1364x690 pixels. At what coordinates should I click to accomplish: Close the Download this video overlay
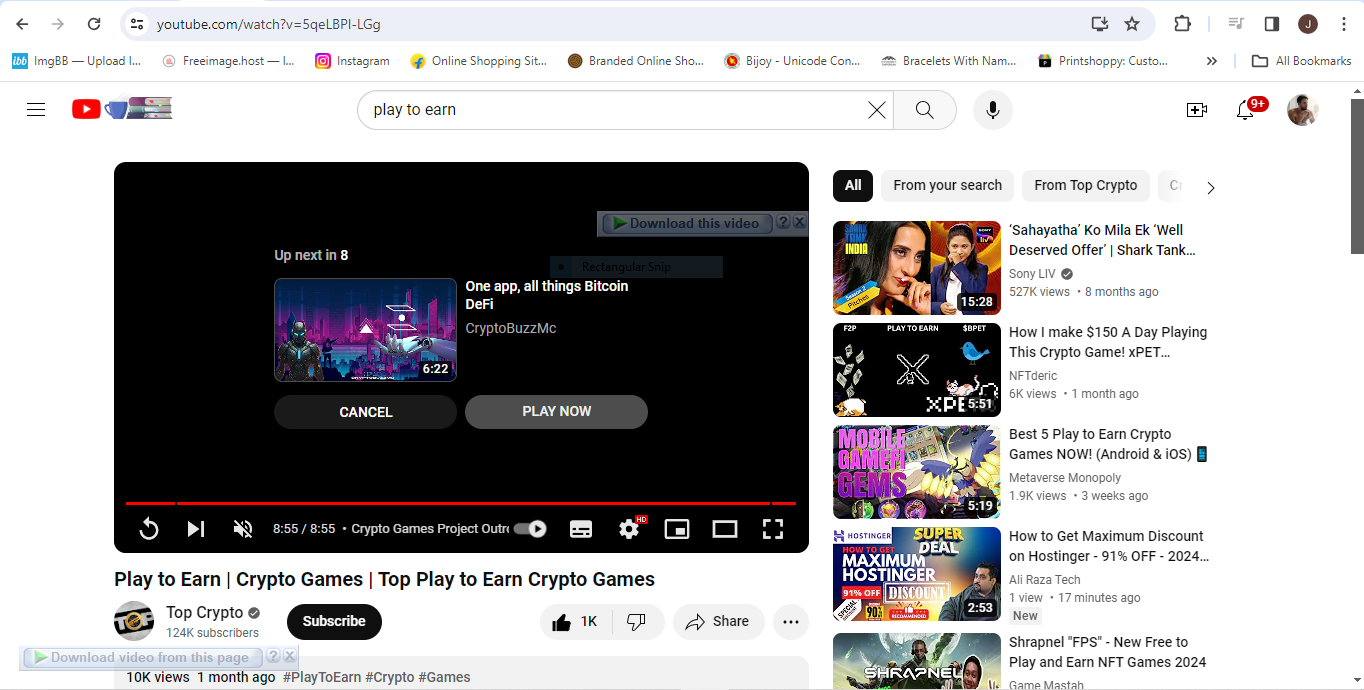800,222
